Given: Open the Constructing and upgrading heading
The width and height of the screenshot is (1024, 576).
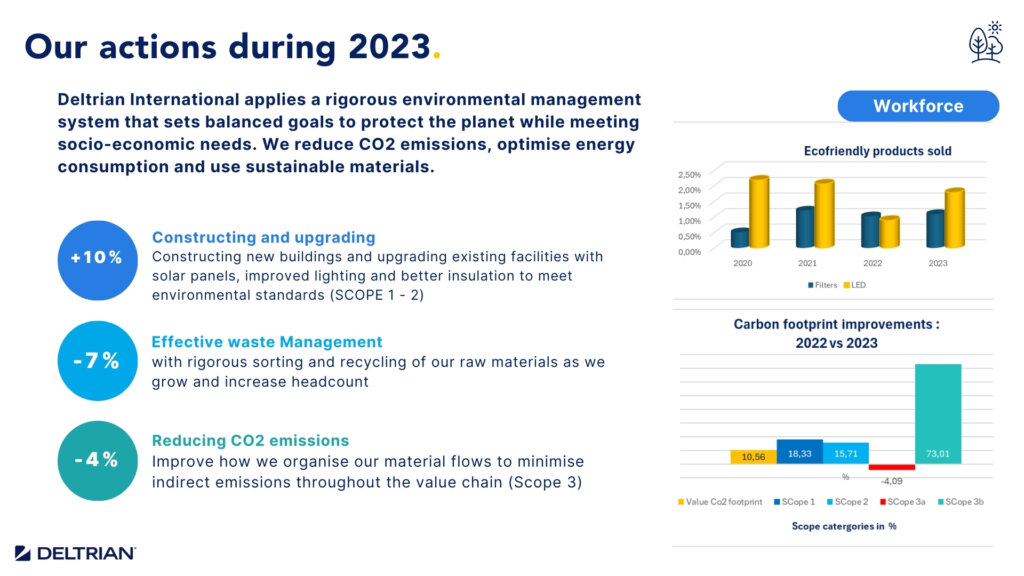Looking at the screenshot, I should point(263,238).
